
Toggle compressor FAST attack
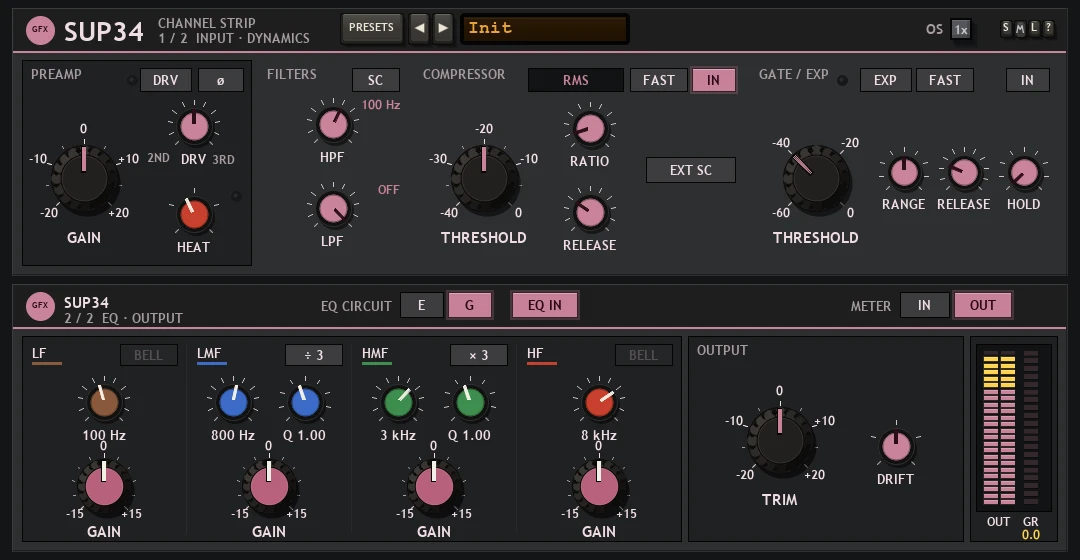[x=659, y=80]
